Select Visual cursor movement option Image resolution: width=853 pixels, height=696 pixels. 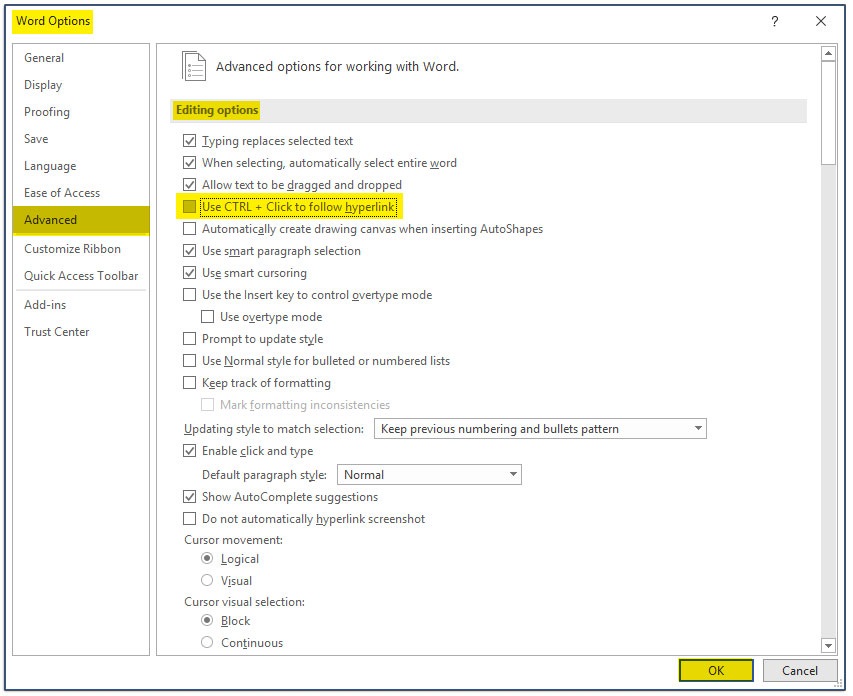[208, 581]
